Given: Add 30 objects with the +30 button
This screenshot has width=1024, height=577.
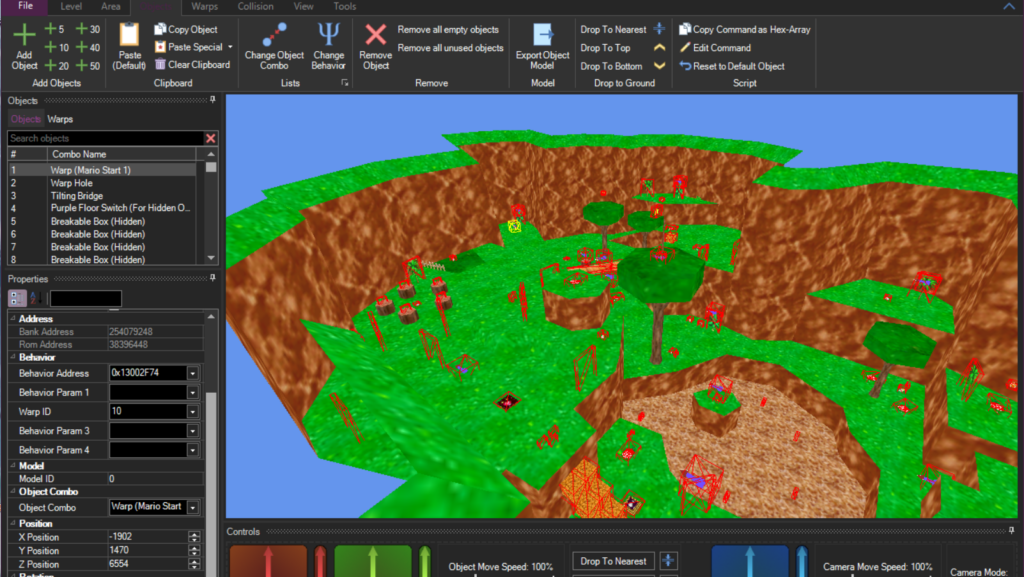Looking at the screenshot, I should 88,29.
